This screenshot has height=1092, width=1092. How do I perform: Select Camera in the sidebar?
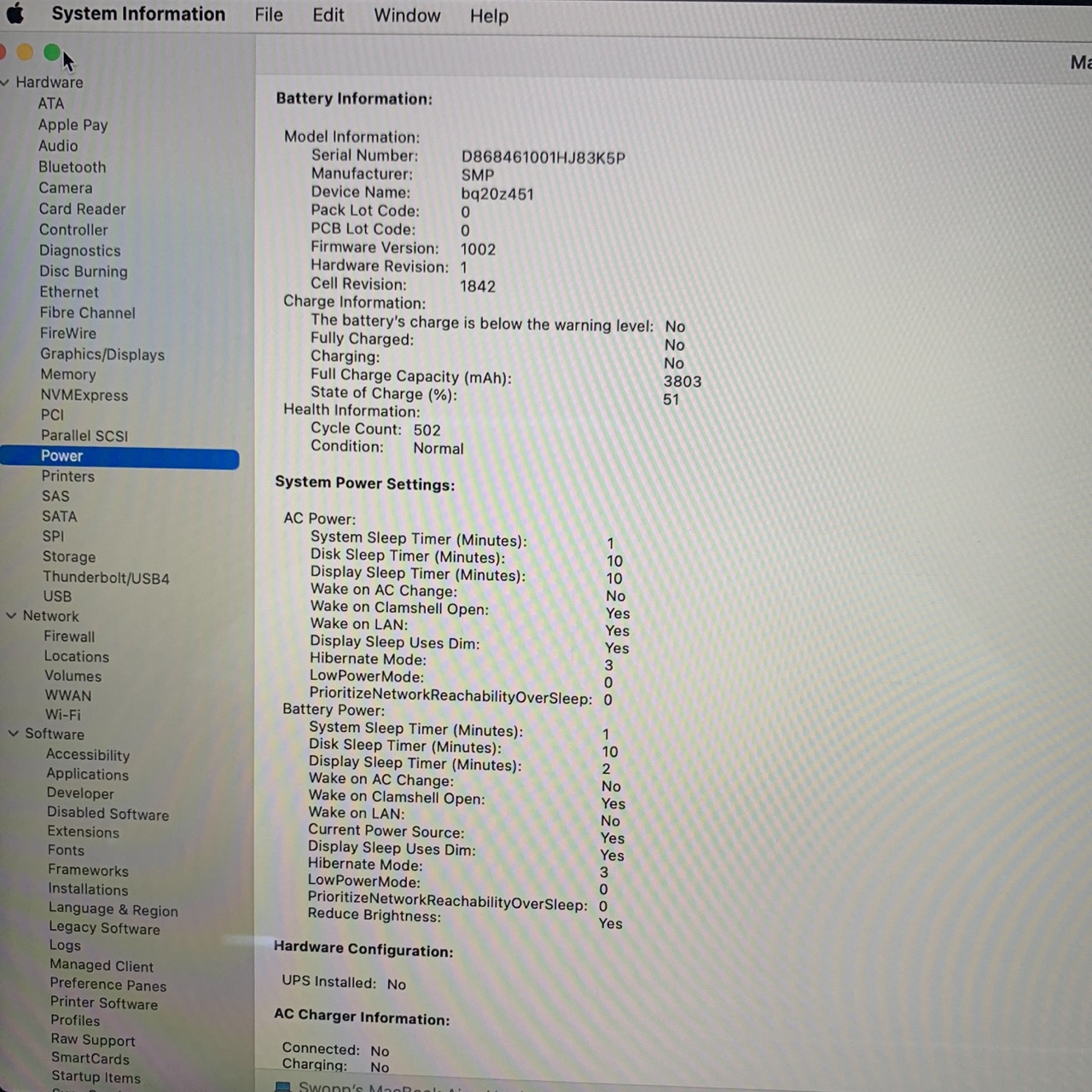(x=66, y=188)
